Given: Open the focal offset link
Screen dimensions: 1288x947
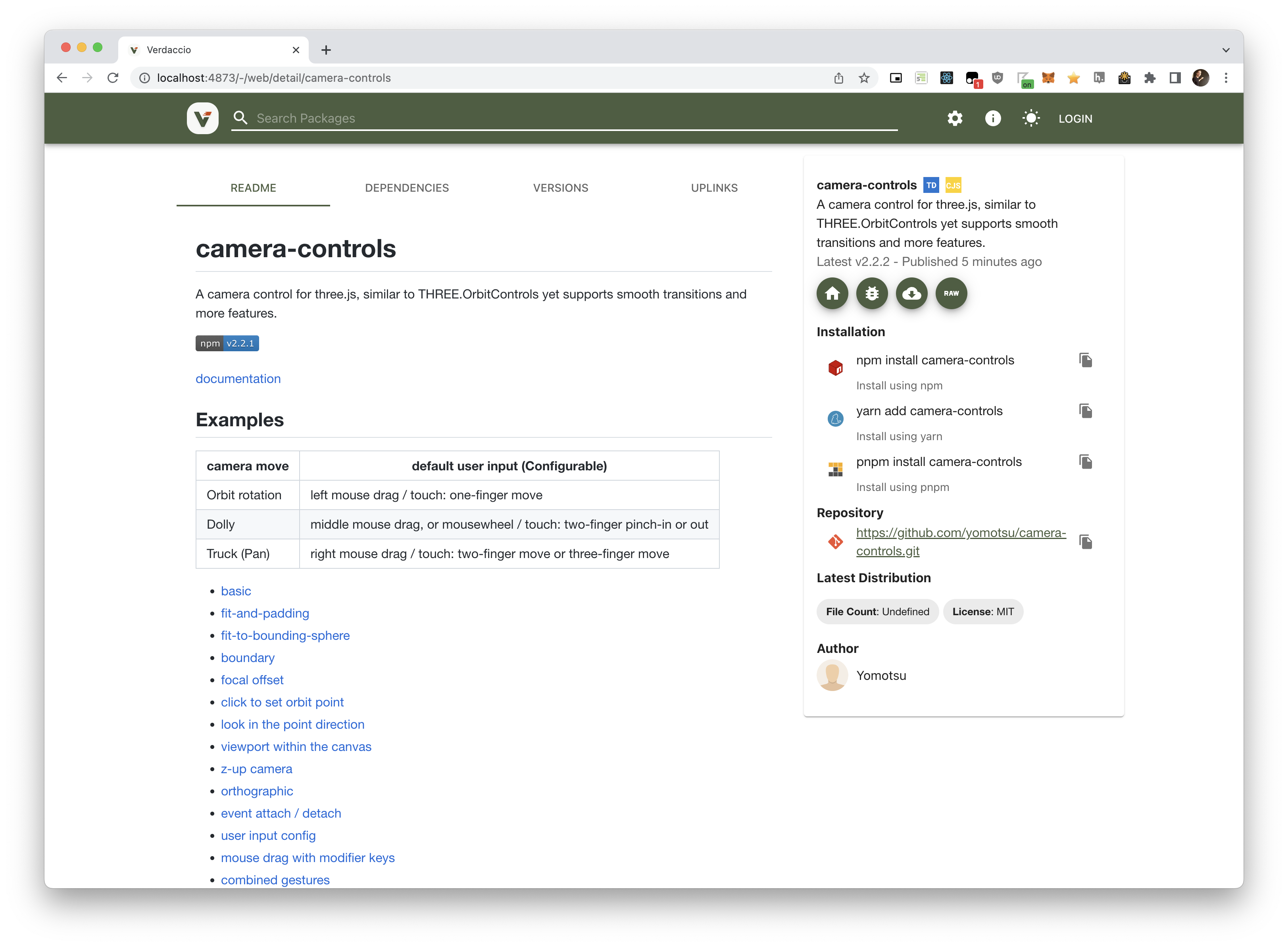Looking at the screenshot, I should (252, 680).
